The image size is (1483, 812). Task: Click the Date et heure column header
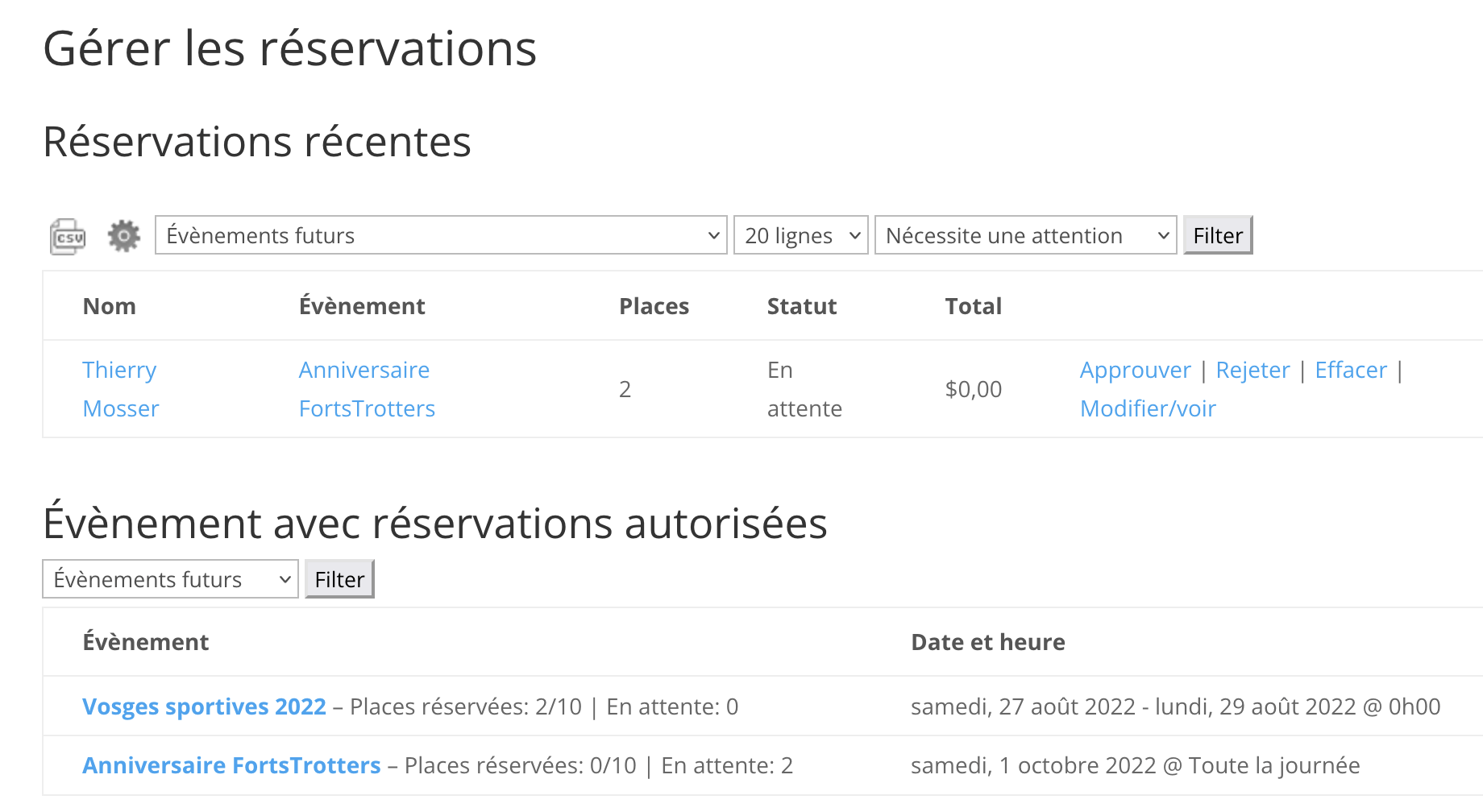(987, 642)
